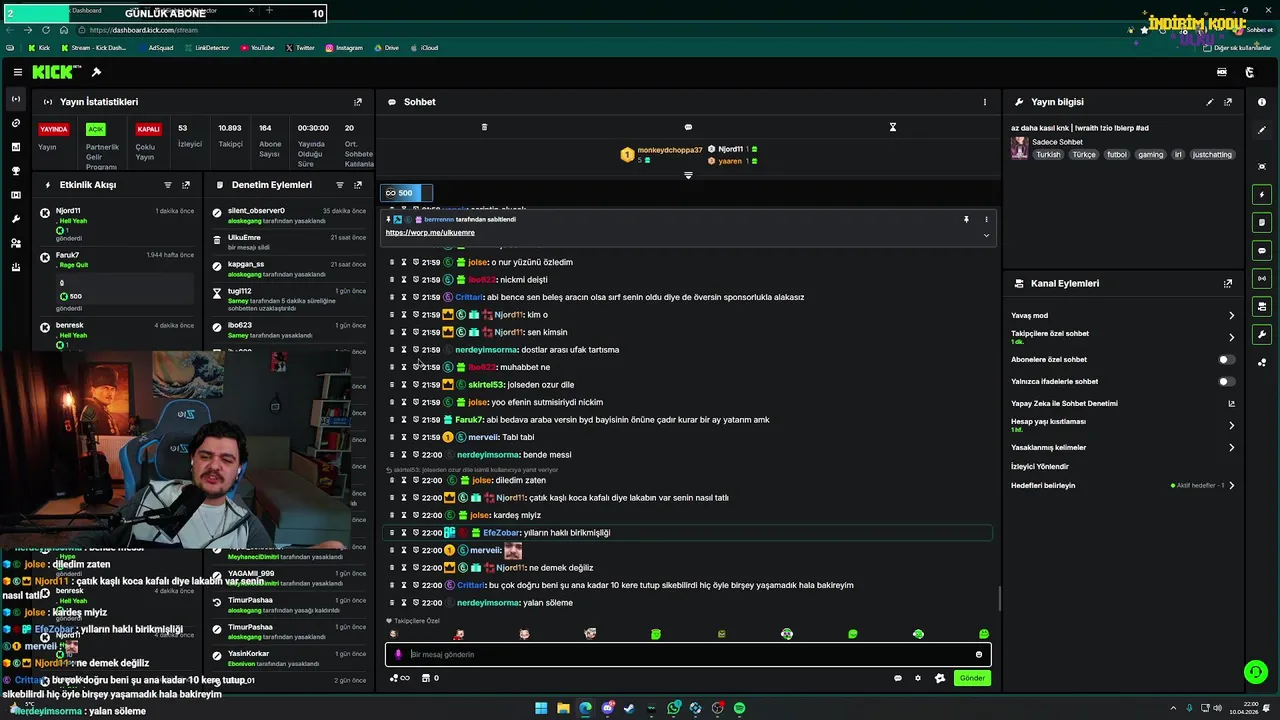The image size is (1280, 720).
Task: Open the AdSquad bookmark
Action: pos(155,48)
